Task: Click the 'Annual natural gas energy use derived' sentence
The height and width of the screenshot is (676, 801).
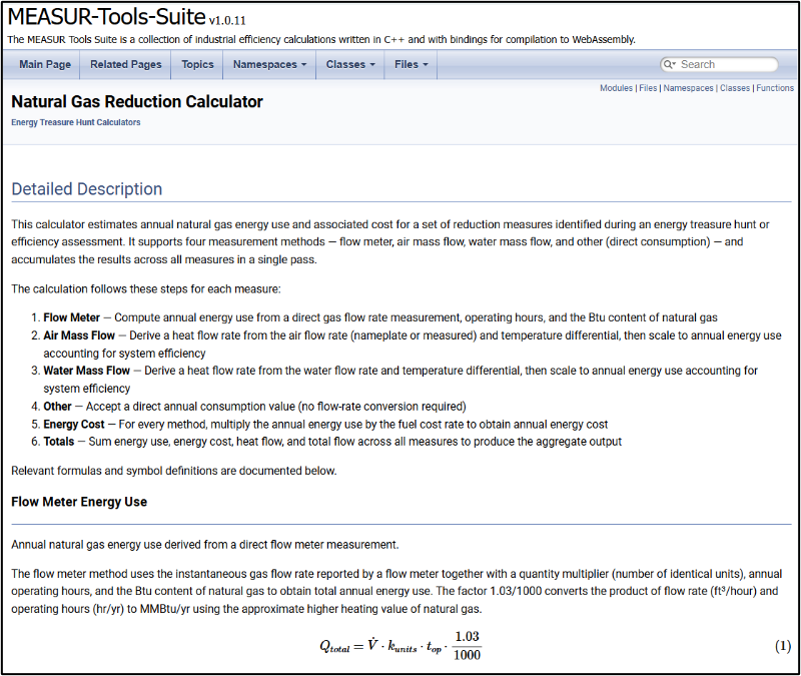Action: click(x=205, y=545)
